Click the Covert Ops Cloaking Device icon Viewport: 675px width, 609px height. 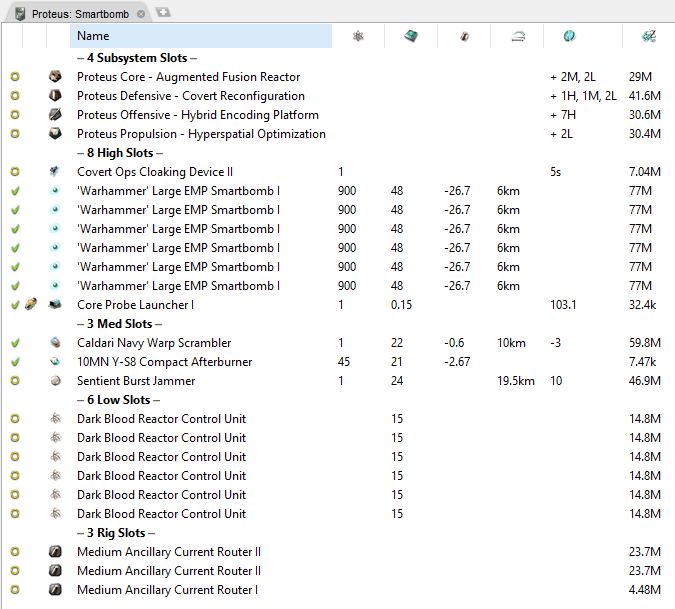(x=55, y=172)
